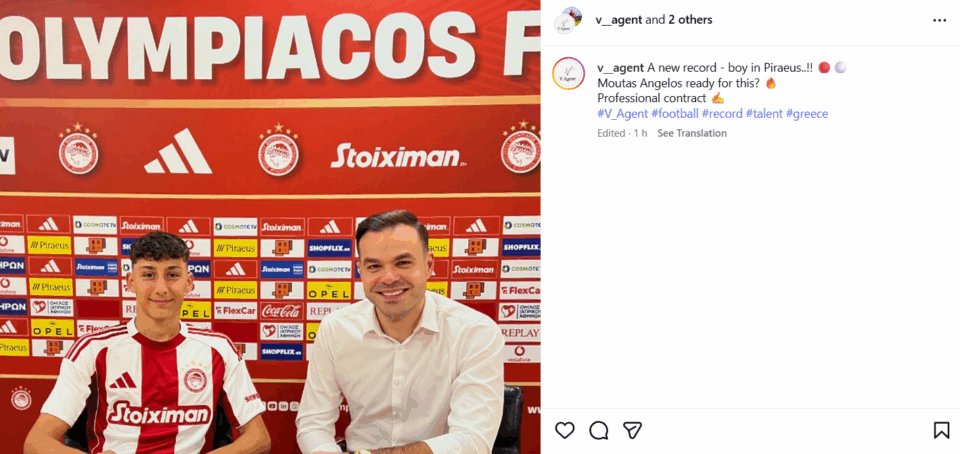The width and height of the screenshot is (960, 454).
Task: Open the #record hashtag
Action: tap(722, 114)
